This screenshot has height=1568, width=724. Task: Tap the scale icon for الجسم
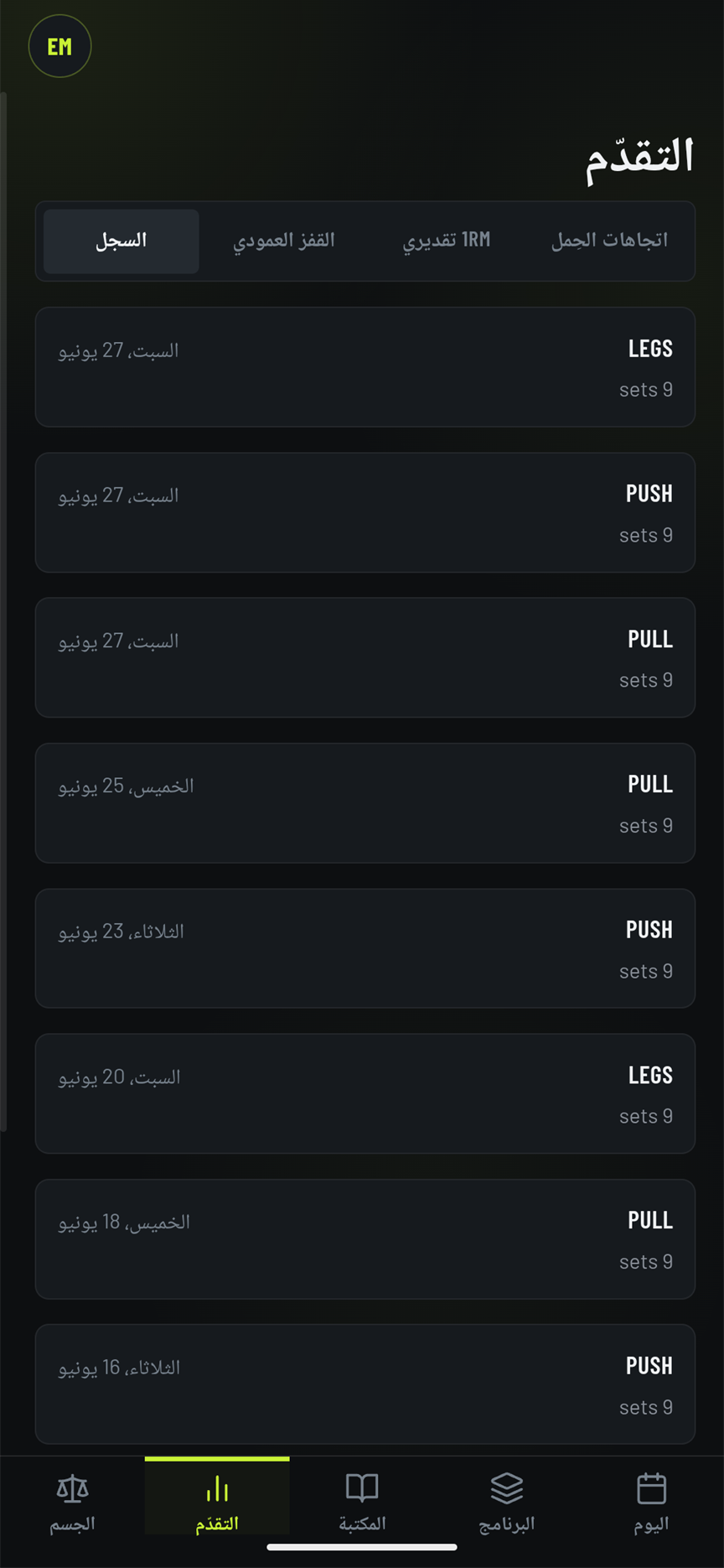[x=72, y=1489]
